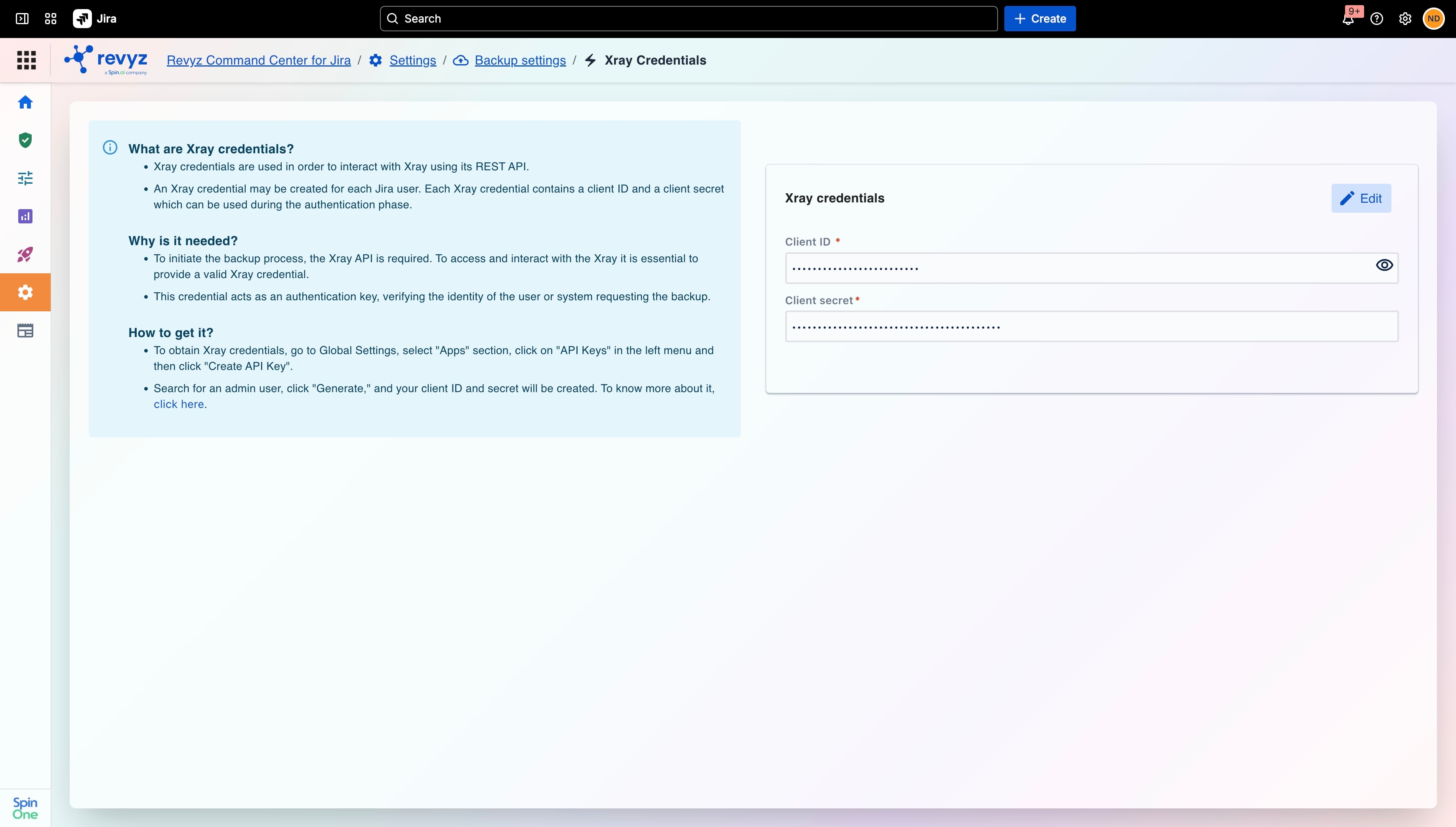Viewport: 1456px width, 827px height.
Task: Open the orange Settings gear sidebar item
Action: 25,293
